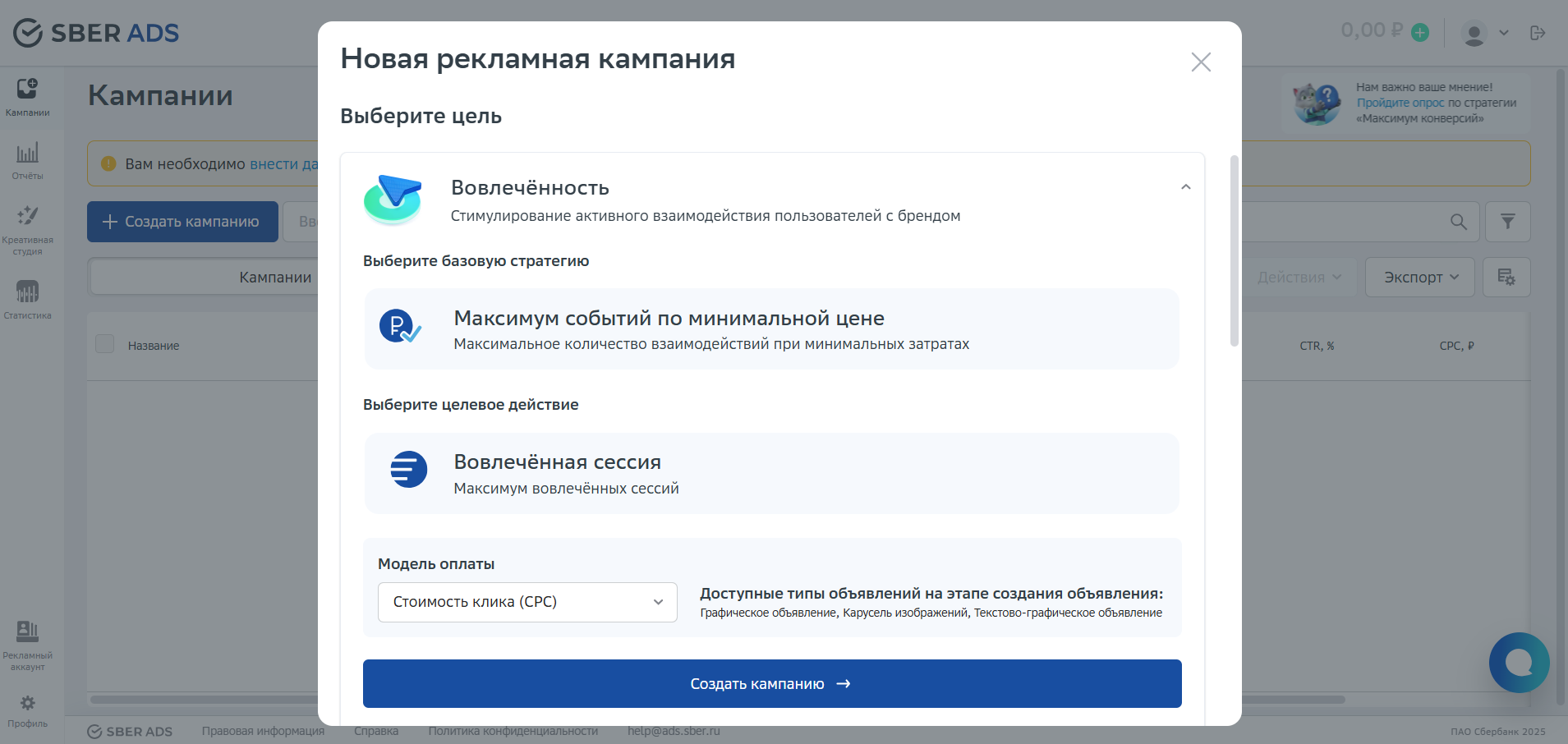Viewport: 1568px width, 744px height.
Task: Open the Стоимость клика (CPC) payment dropdown
Action: pyautogui.click(x=526, y=602)
